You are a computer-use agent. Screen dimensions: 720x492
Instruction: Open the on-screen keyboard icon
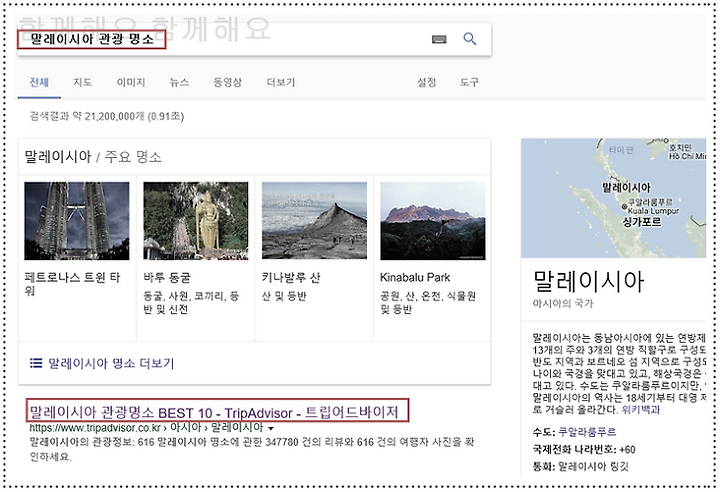(439, 39)
